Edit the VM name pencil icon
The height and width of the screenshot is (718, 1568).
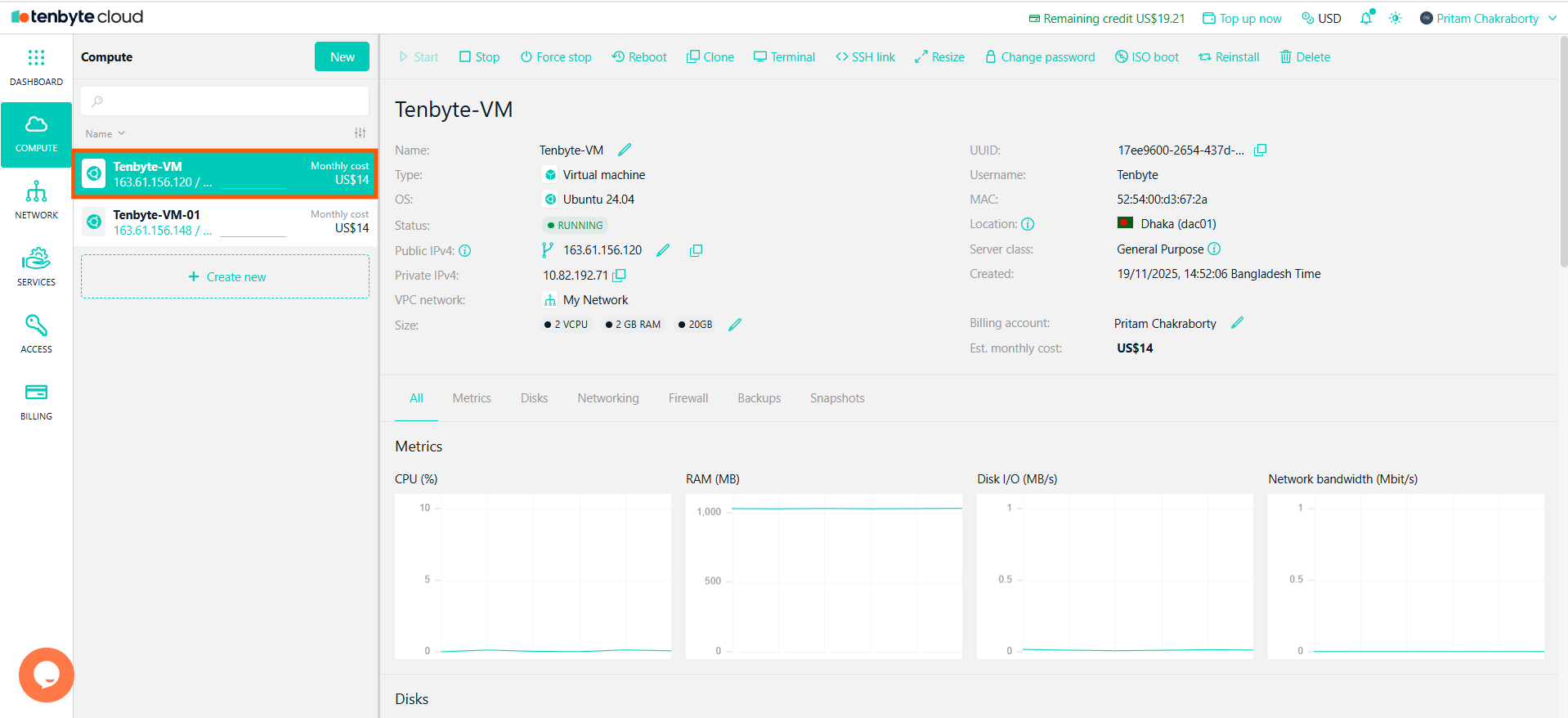pos(625,150)
